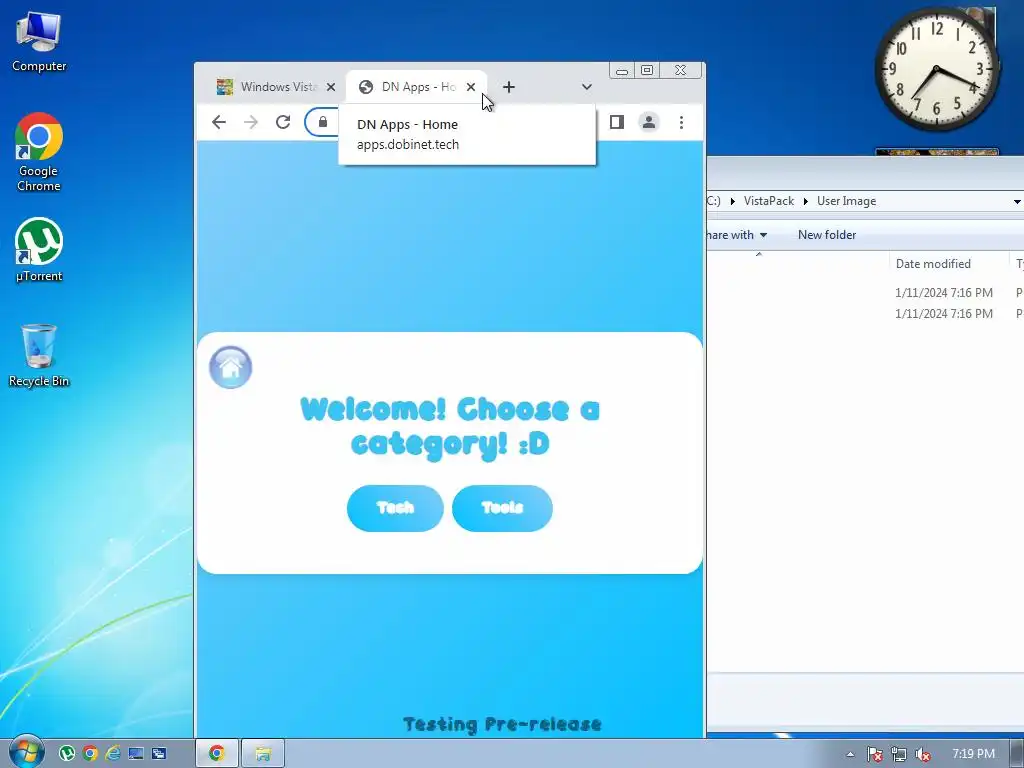Click User Image in Explorer breadcrumb
Screen dimensions: 1024x768
(846, 201)
